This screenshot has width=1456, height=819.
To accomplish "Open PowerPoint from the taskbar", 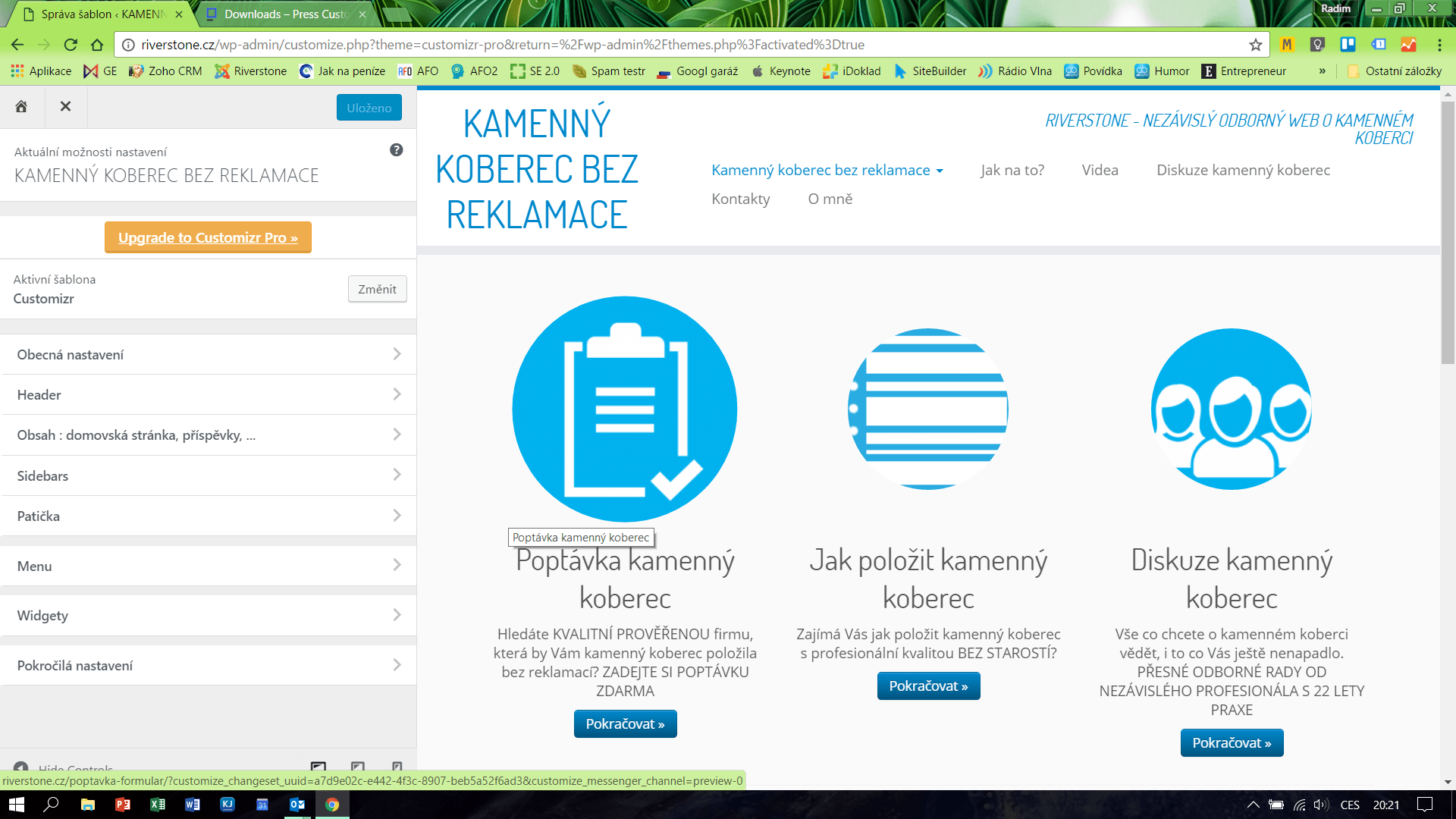I will point(122,805).
